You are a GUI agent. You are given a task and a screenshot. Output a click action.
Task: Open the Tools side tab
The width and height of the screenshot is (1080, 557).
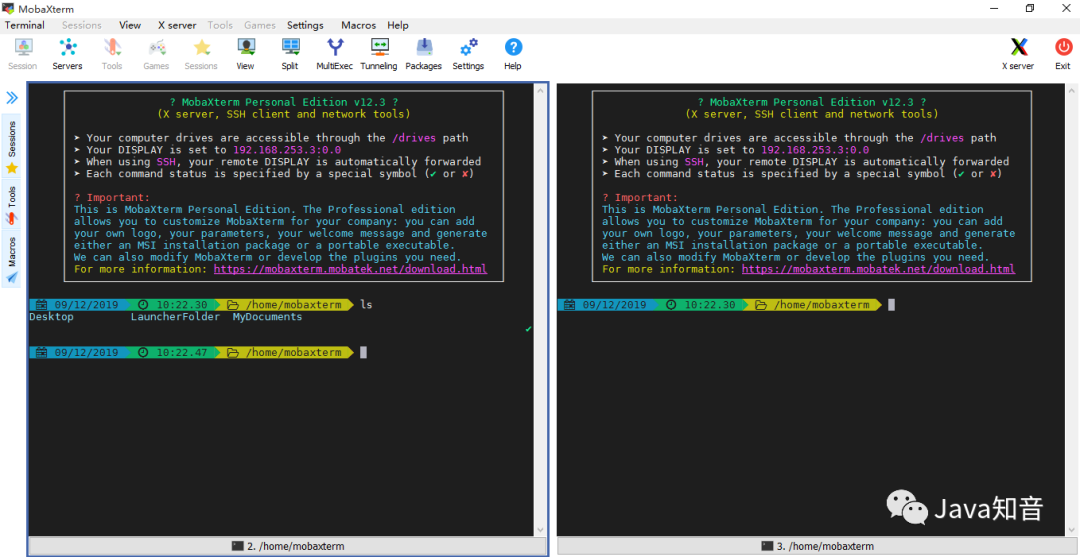tap(12, 205)
